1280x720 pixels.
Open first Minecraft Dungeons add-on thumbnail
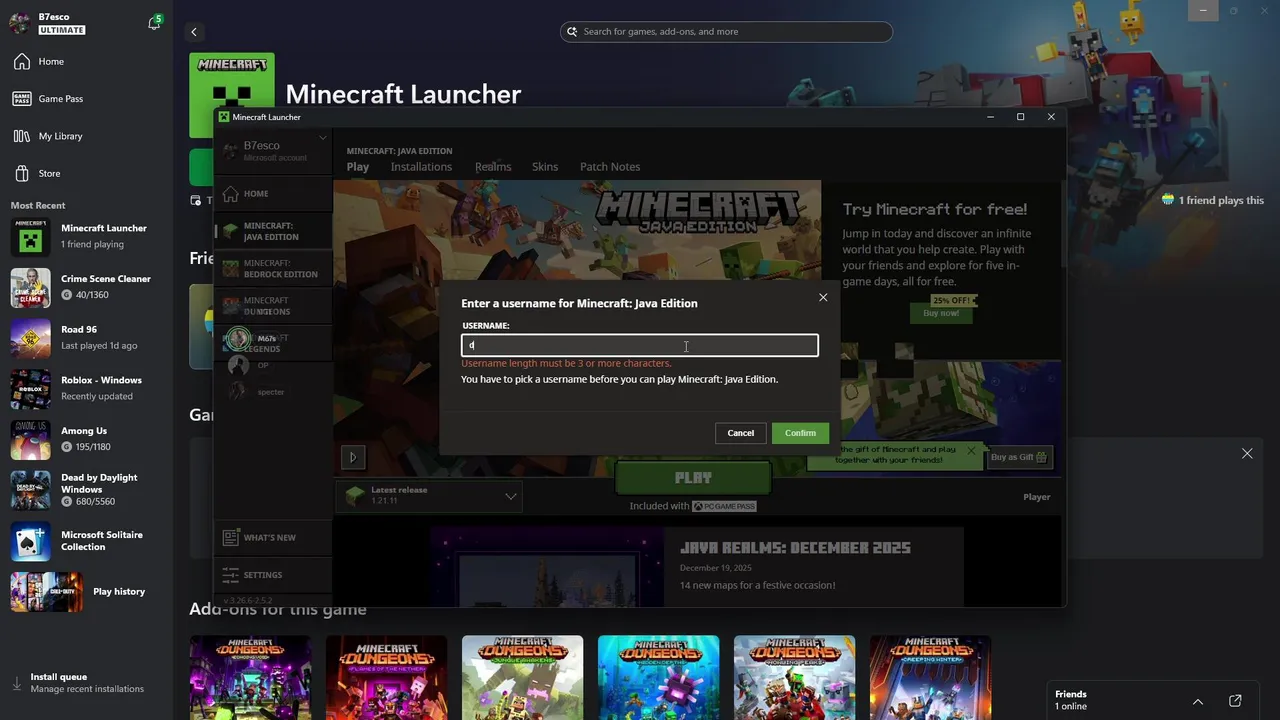click(250, 677)
